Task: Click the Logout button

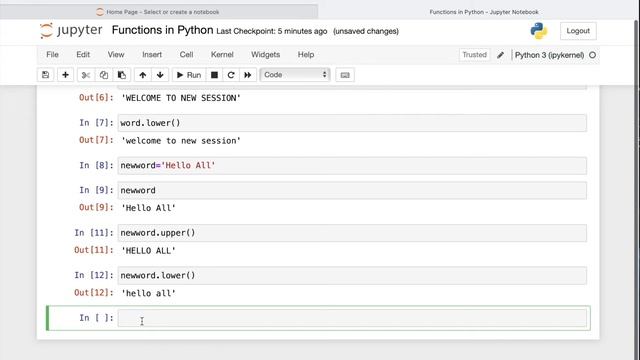Action: [x=578, y=31]
